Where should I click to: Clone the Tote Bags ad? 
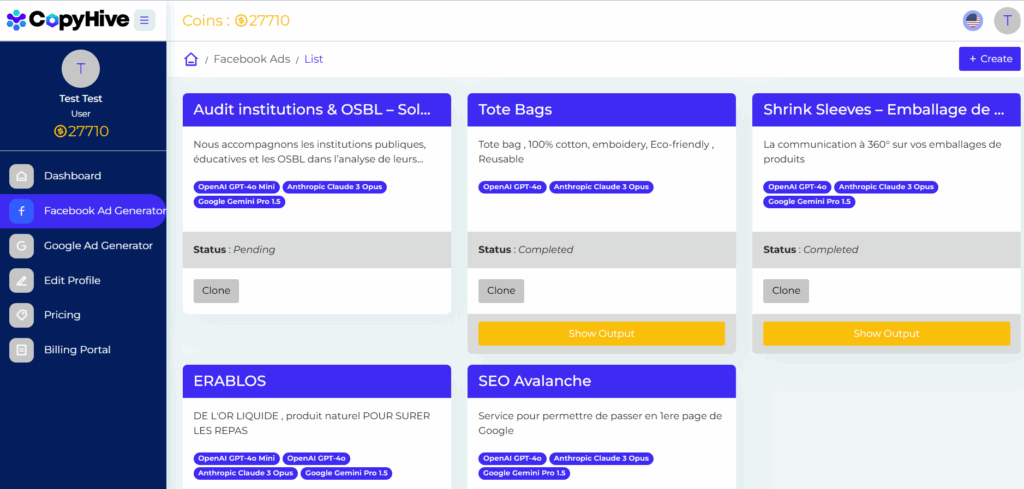pos(501,291)
